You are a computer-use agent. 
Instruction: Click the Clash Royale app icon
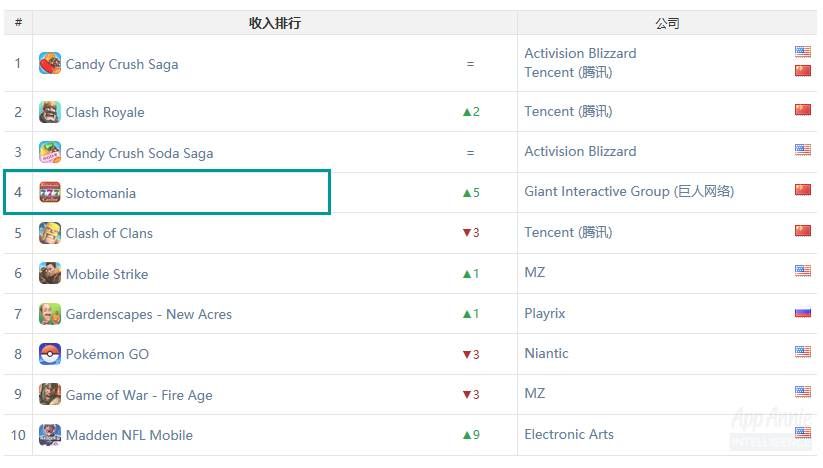[50, 112]
